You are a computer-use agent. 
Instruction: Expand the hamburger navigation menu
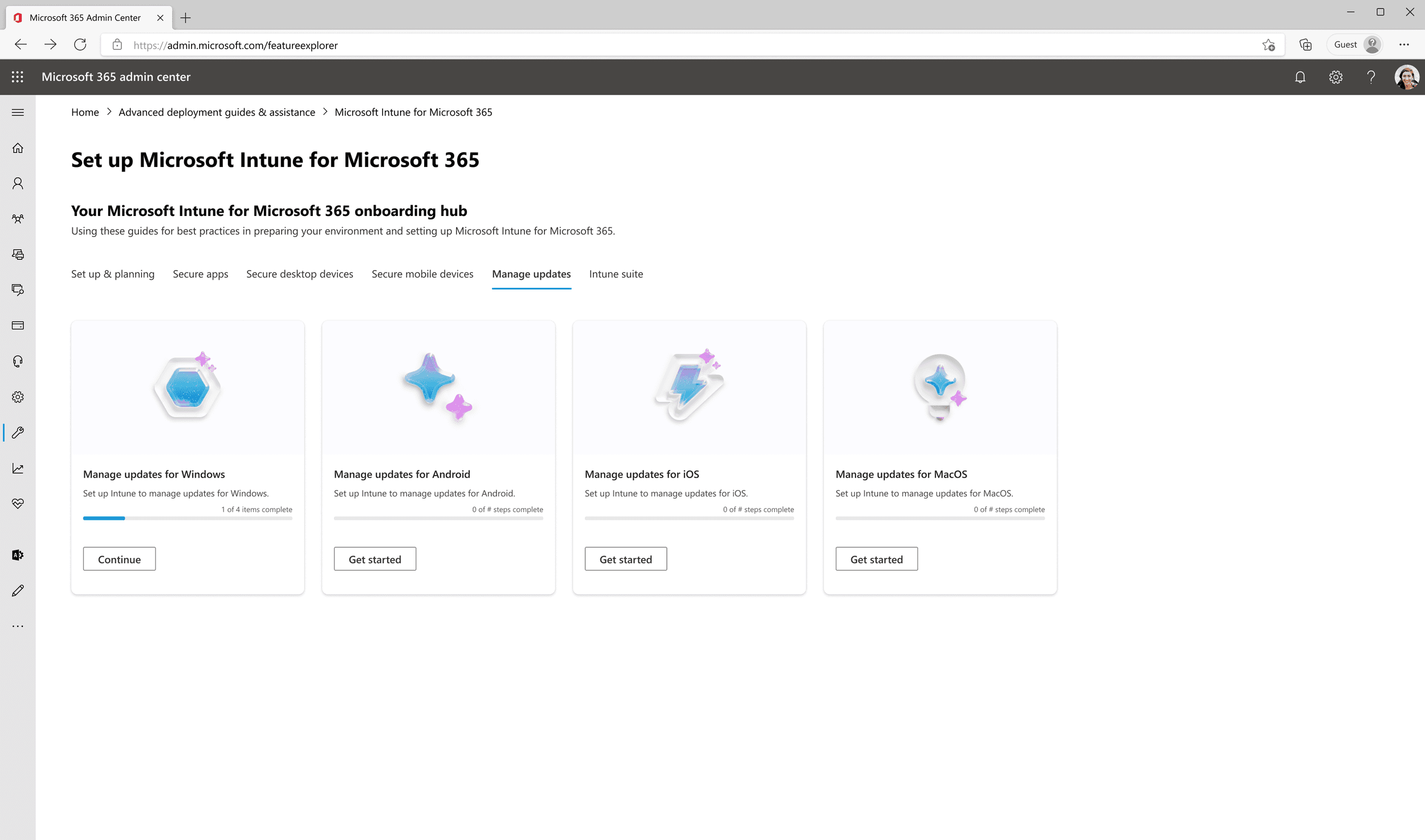[x=18, y=112]
